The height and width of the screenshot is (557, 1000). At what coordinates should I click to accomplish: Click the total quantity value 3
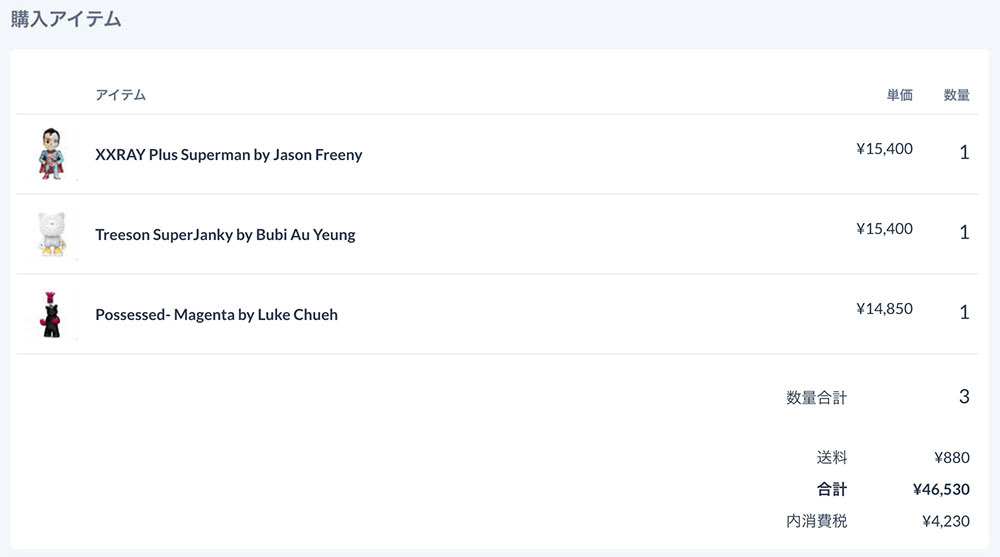(964, 397)
